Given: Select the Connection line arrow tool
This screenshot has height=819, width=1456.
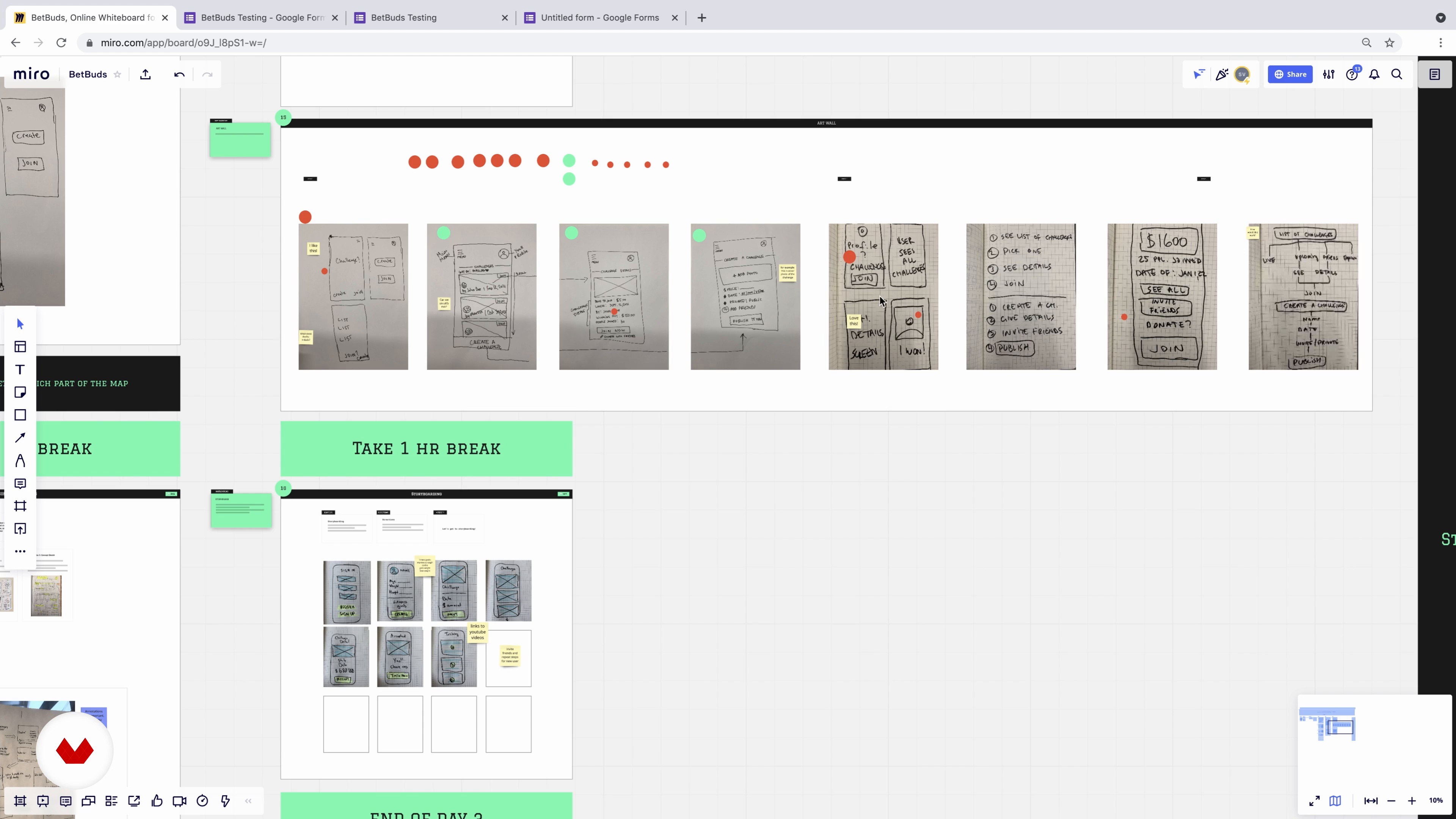Looking at the screenshot, I should tap(20, 438).
